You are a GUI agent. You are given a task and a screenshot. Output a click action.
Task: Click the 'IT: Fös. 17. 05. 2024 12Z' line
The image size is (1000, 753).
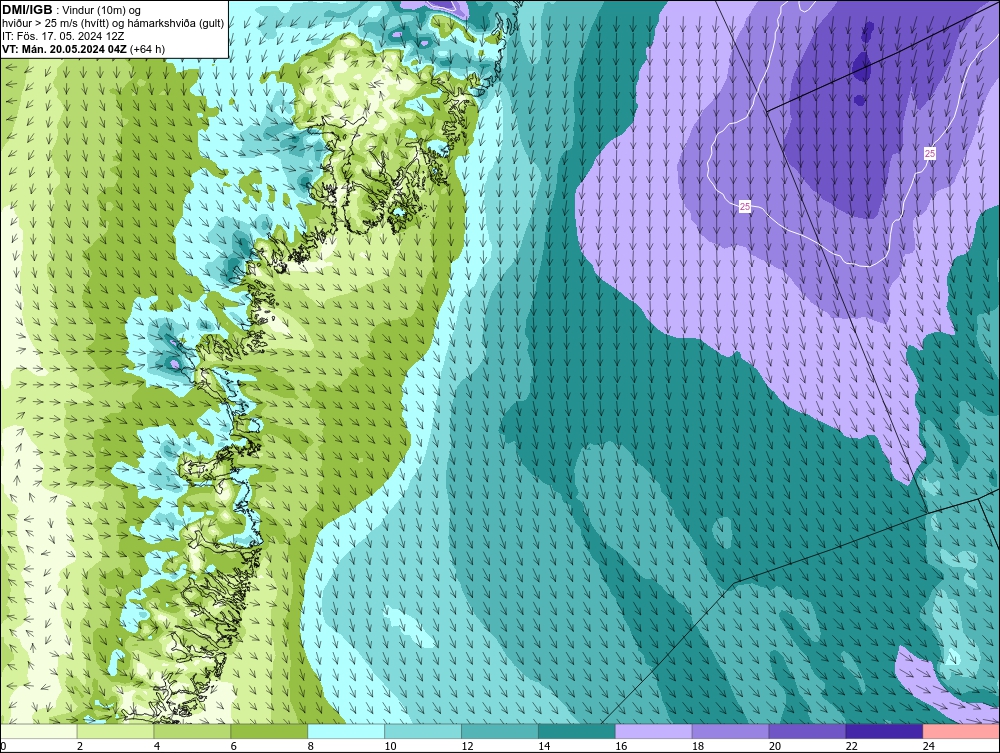(x=63, y=36)
